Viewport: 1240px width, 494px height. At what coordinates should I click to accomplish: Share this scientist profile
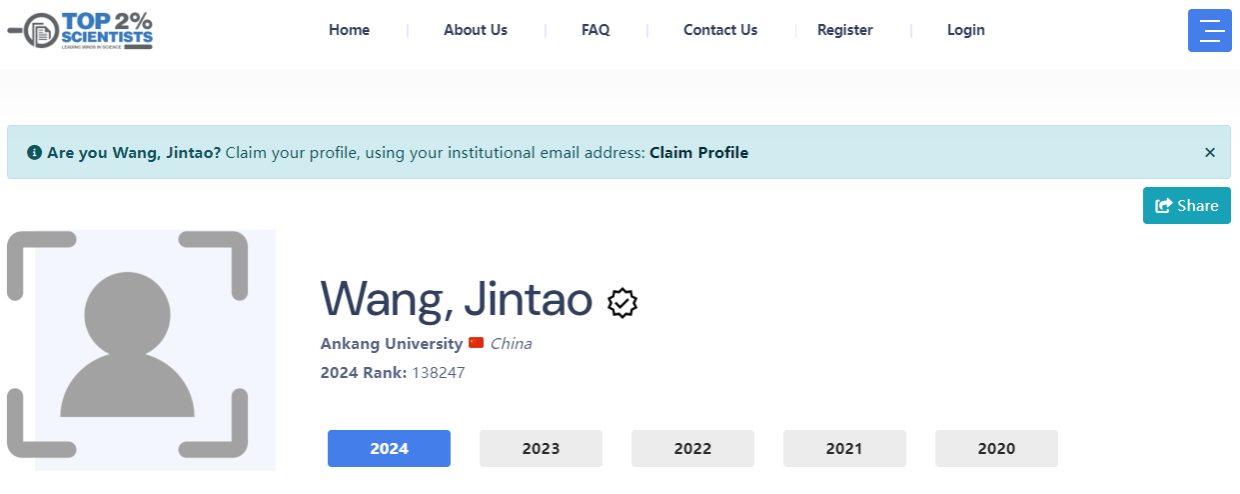(1186, 206)
